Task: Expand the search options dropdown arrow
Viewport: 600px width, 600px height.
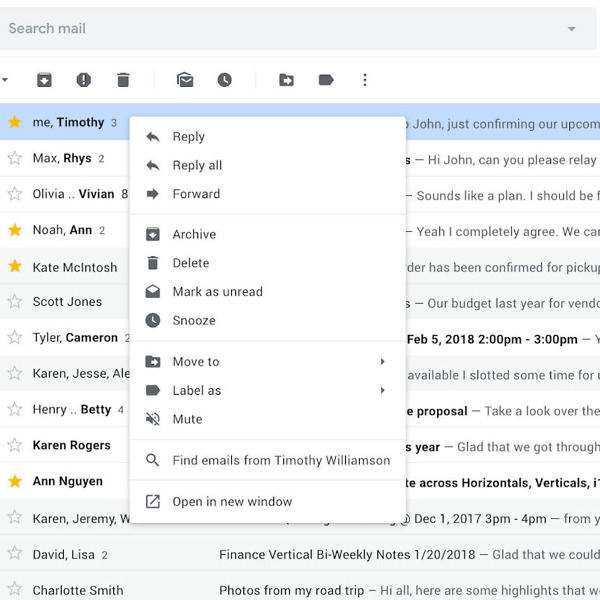Action: [572, 29]
